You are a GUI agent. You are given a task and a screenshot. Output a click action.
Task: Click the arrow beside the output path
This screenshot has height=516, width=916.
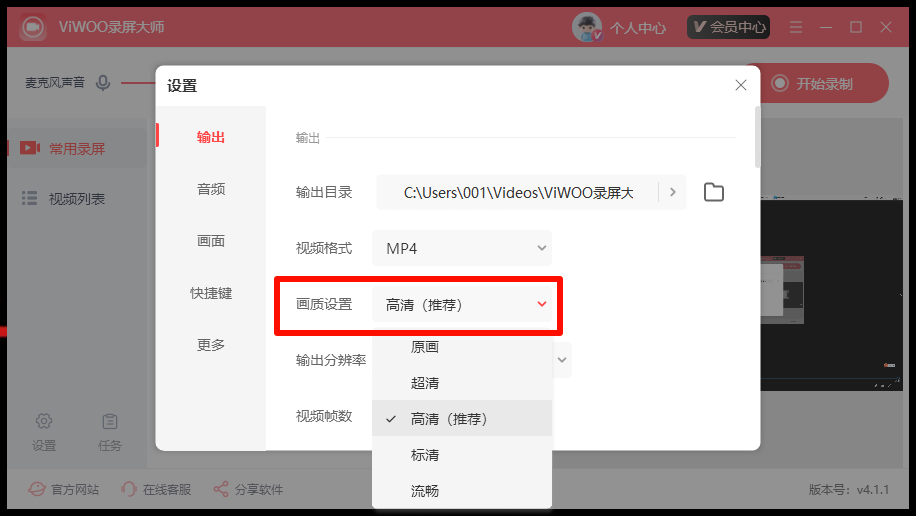coord(672,192)
